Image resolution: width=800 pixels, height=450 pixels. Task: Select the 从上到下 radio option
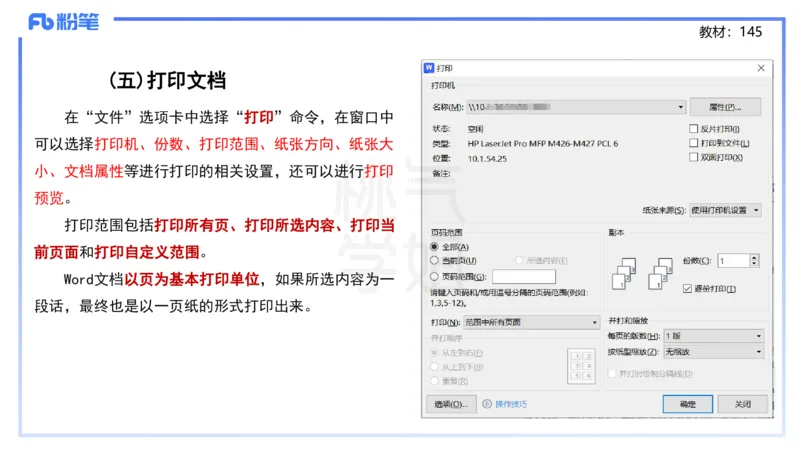tap(434, 367)
